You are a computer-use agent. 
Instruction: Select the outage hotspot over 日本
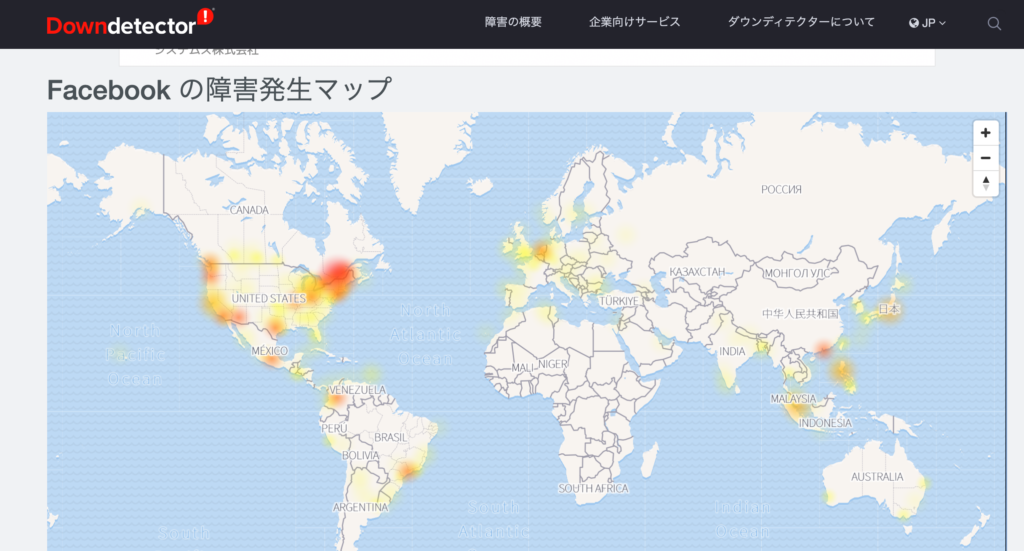tap(889, 309)
